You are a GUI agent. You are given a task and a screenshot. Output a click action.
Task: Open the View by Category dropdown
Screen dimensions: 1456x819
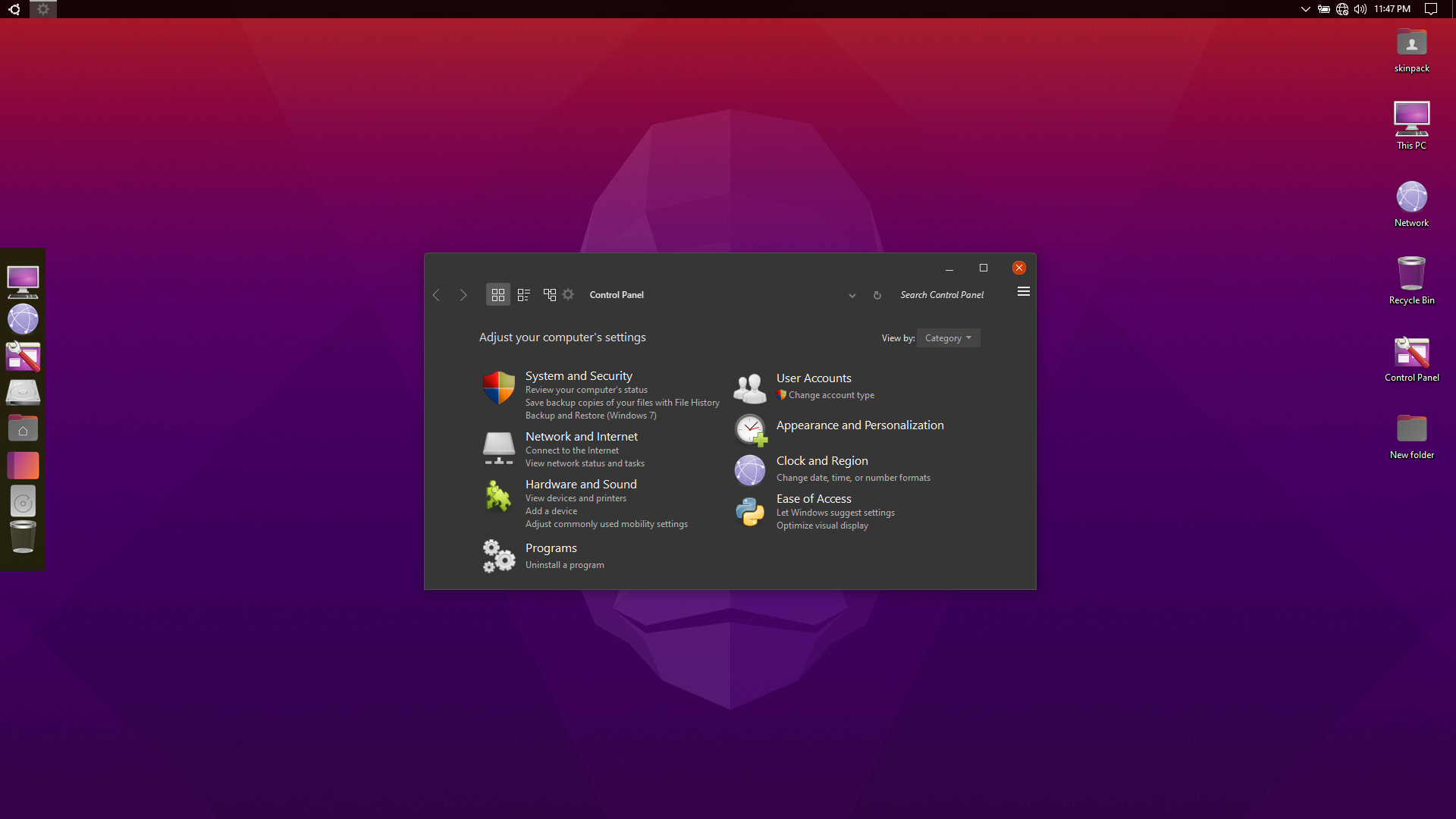[x=948, y=338]
